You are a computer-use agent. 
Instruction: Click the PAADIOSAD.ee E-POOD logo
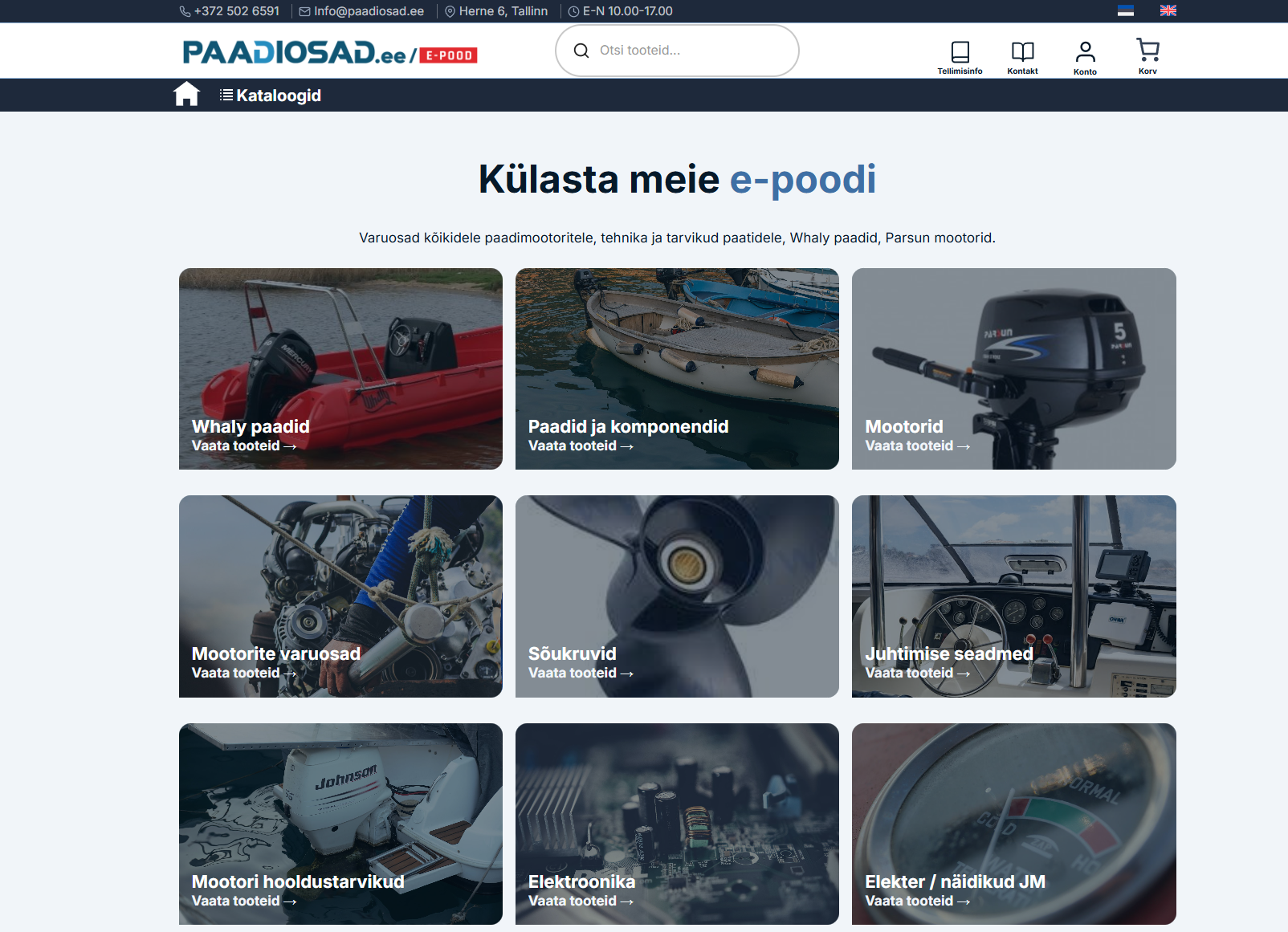(x=330, y=52)
